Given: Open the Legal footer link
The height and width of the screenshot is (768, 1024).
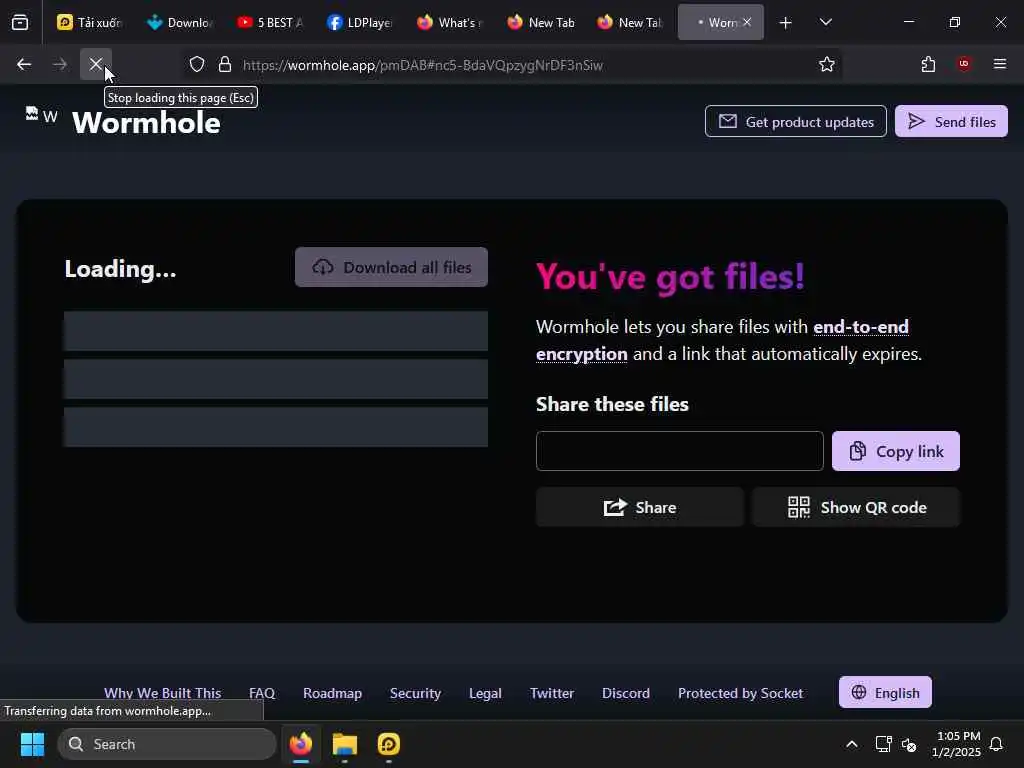Looking at the screenshot, I should [485, 693].
